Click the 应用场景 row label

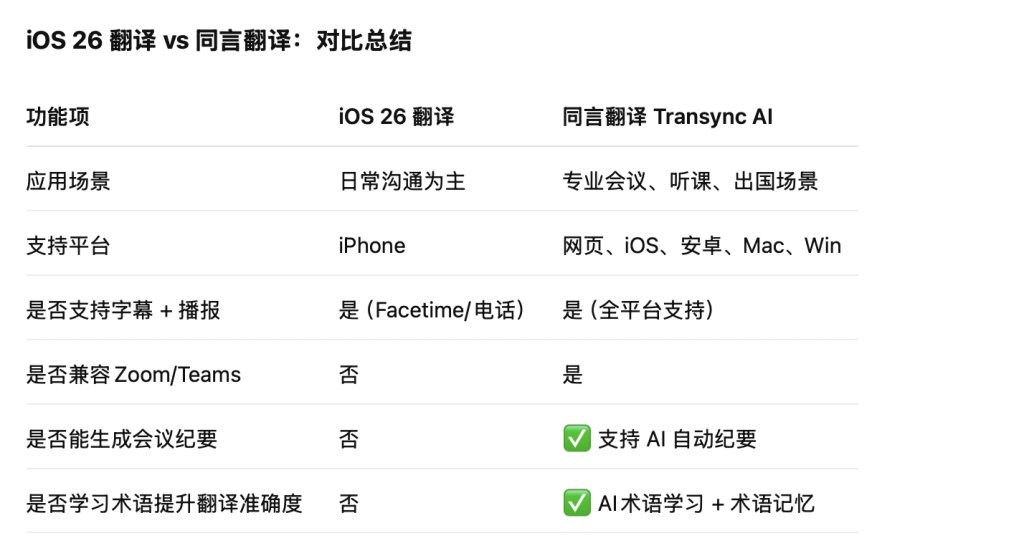(x=69, y=181)
